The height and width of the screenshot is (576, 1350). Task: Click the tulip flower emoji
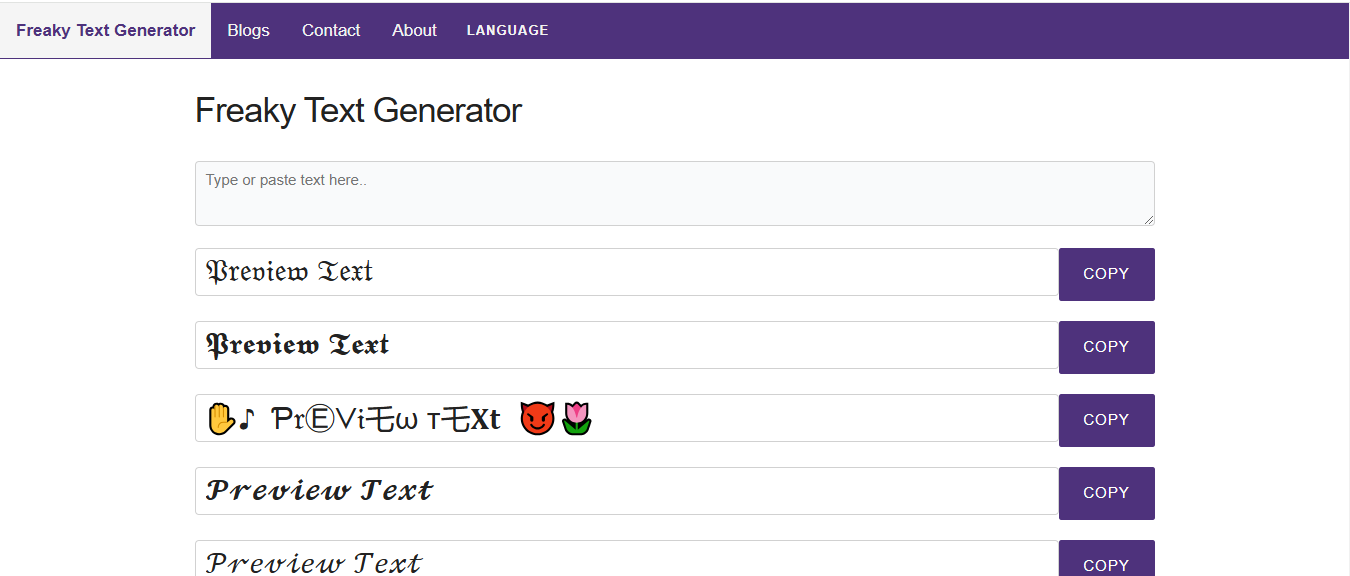(x=576, y=419)
